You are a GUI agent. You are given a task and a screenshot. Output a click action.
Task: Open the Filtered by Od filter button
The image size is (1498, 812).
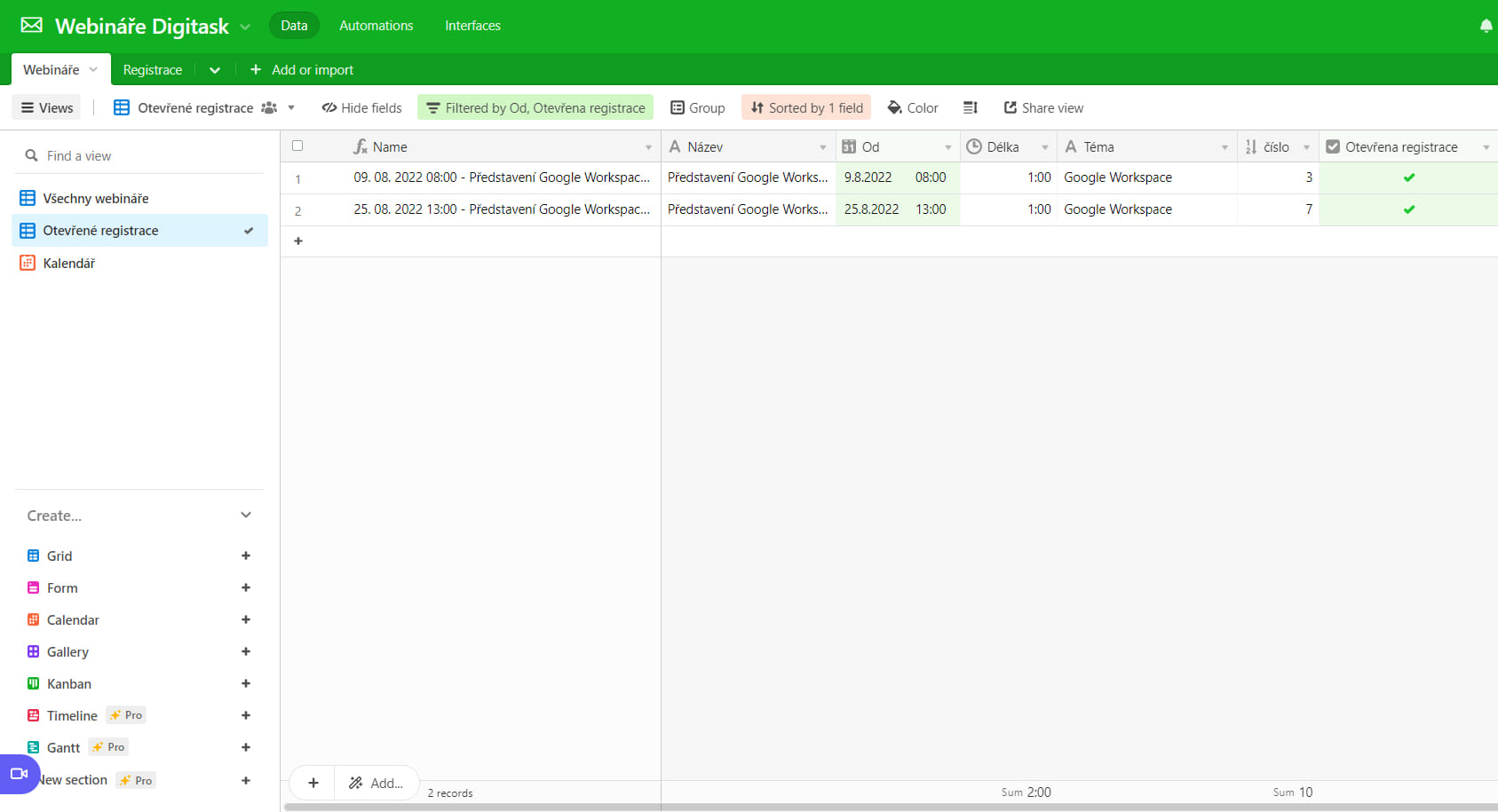tap(535, 107)
